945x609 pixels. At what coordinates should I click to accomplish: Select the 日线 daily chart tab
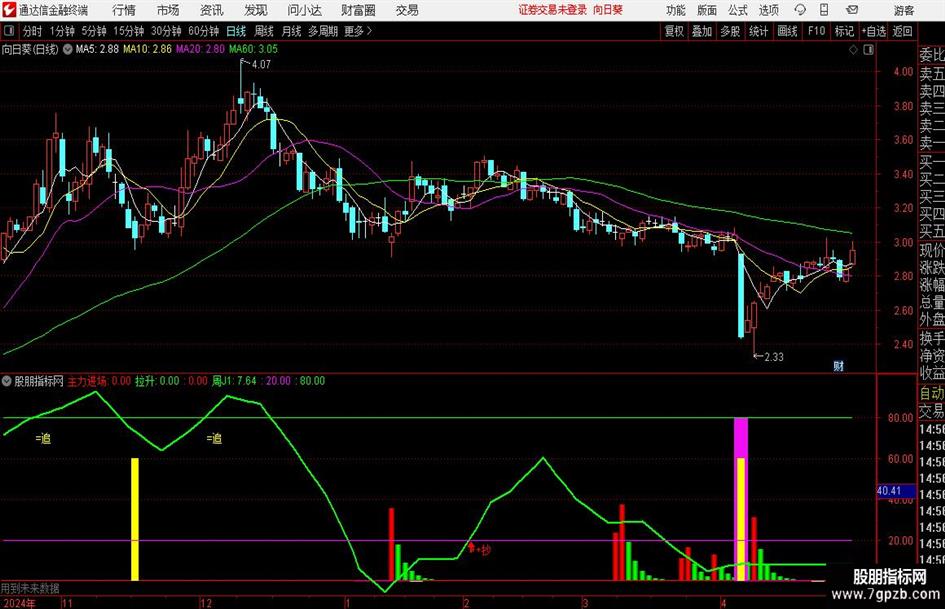click(236, 31)
